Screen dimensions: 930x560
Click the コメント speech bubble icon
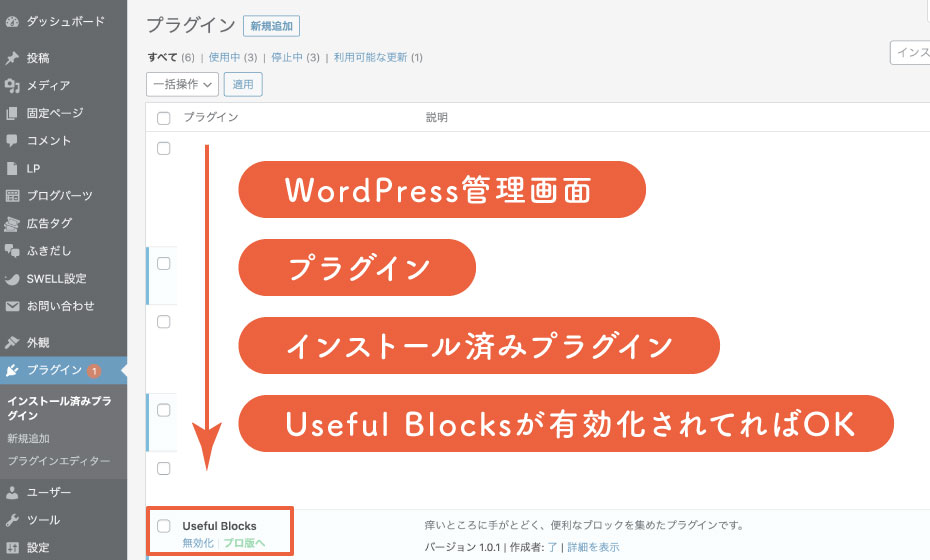pos(12,141)
